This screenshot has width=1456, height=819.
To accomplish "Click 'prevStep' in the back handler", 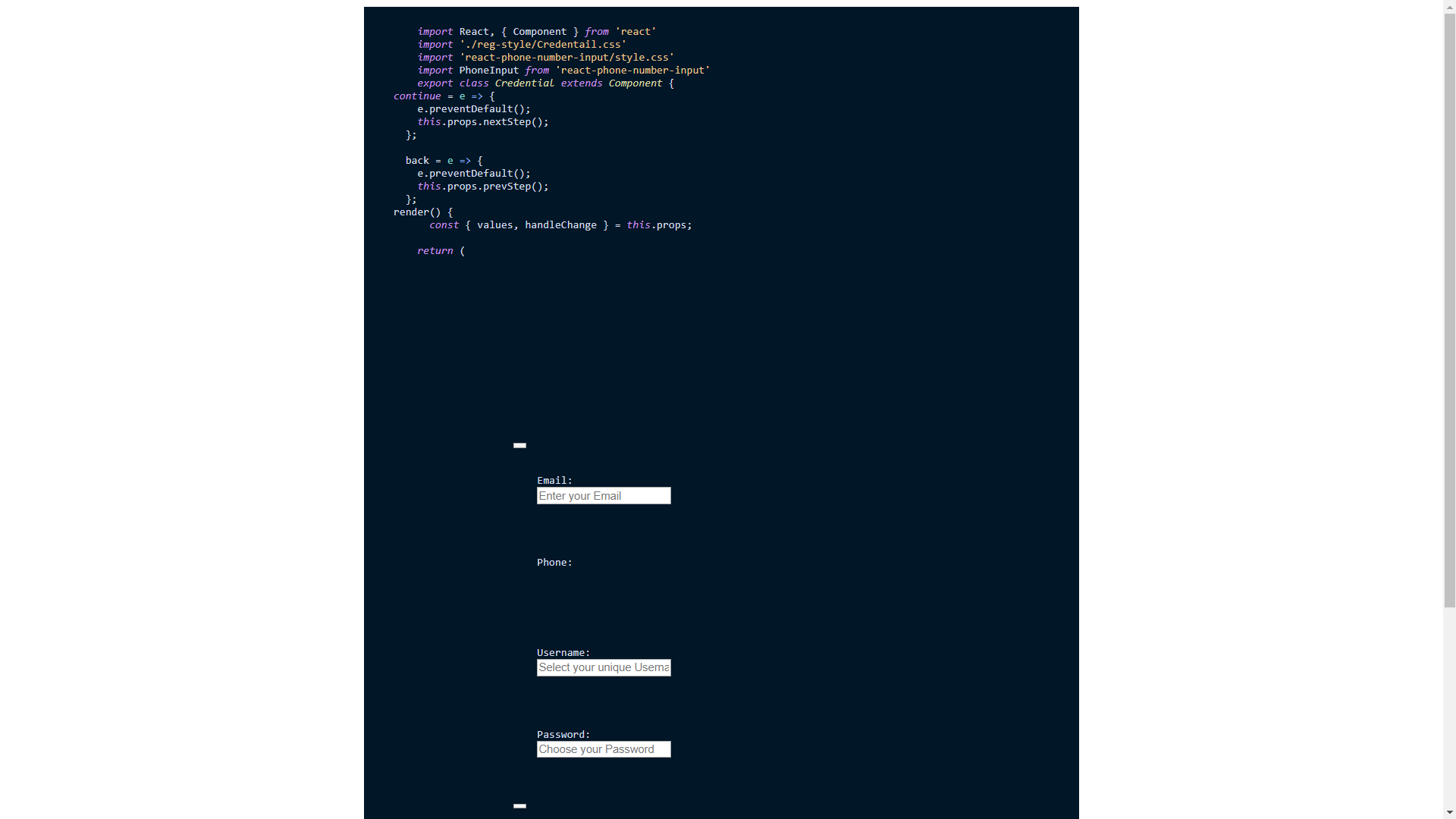I will tap(507, 187).
